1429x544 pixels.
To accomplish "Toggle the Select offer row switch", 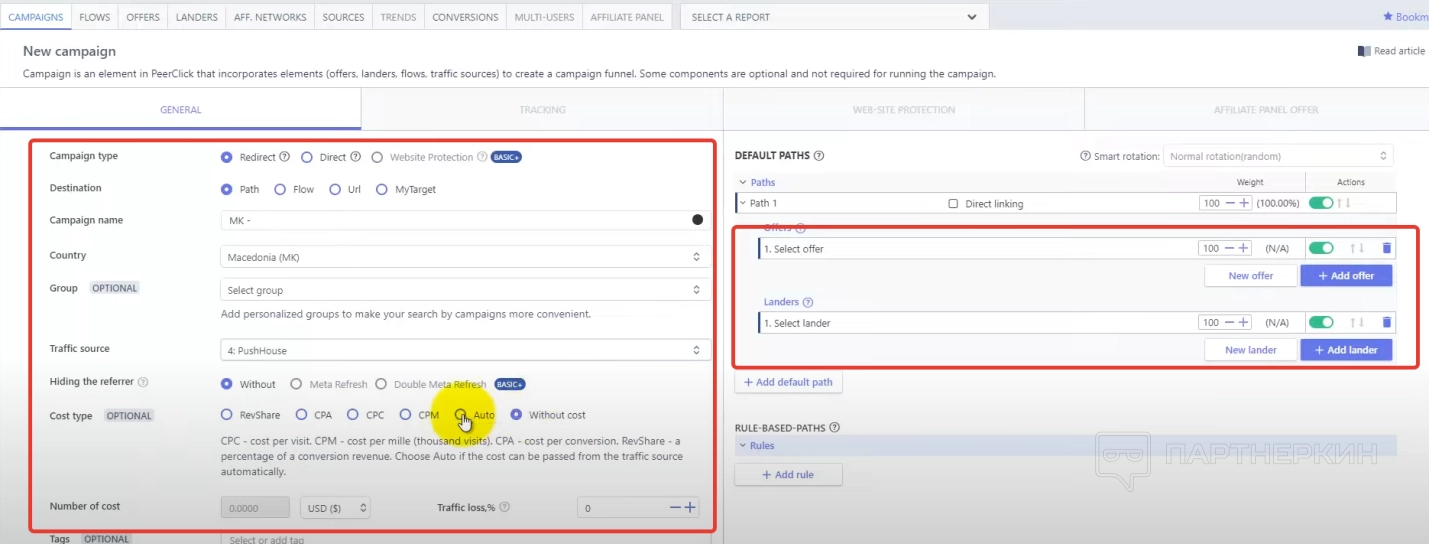I will tap(1321, 248).
